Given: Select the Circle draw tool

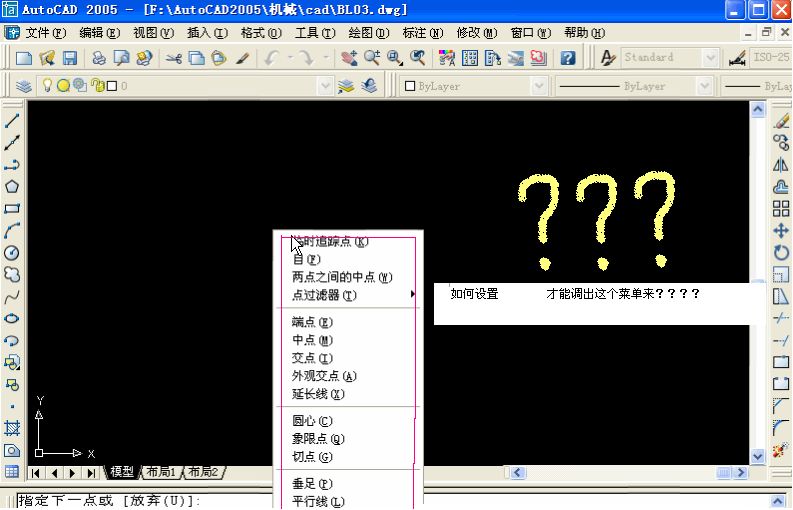Looking at the screenshot, I should (x=12, y=252).
